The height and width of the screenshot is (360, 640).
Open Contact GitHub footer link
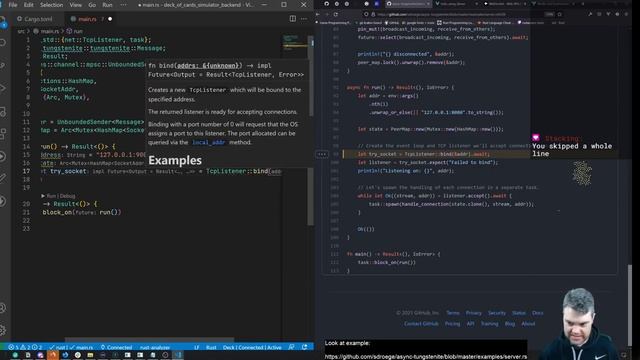[421, 324]
